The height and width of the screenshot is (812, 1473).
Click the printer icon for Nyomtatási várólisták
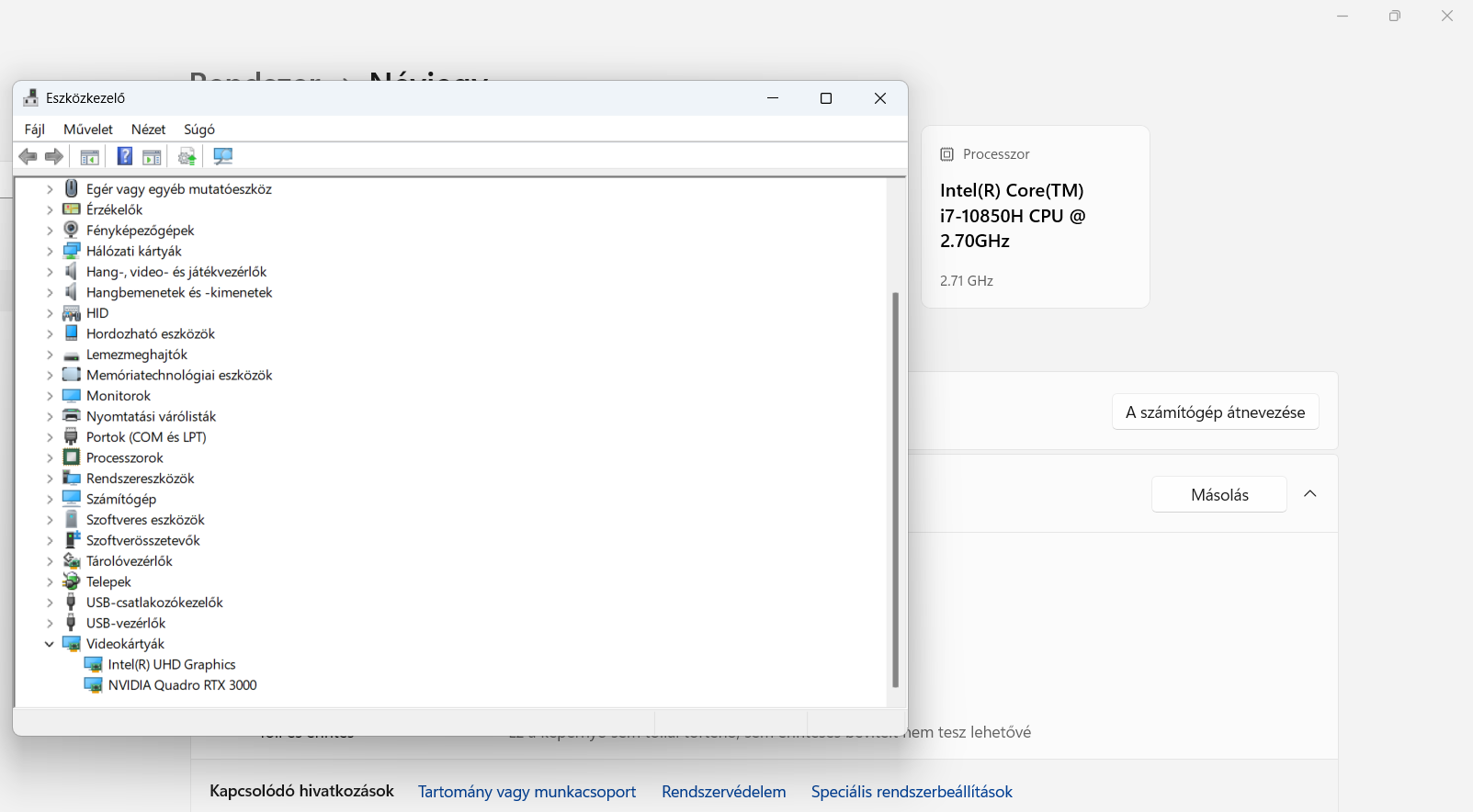72,416
